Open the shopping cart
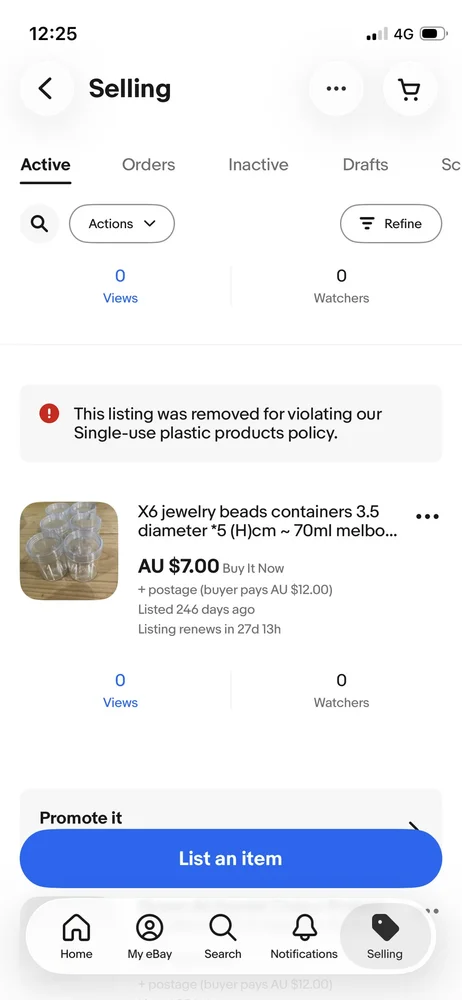 409,89
